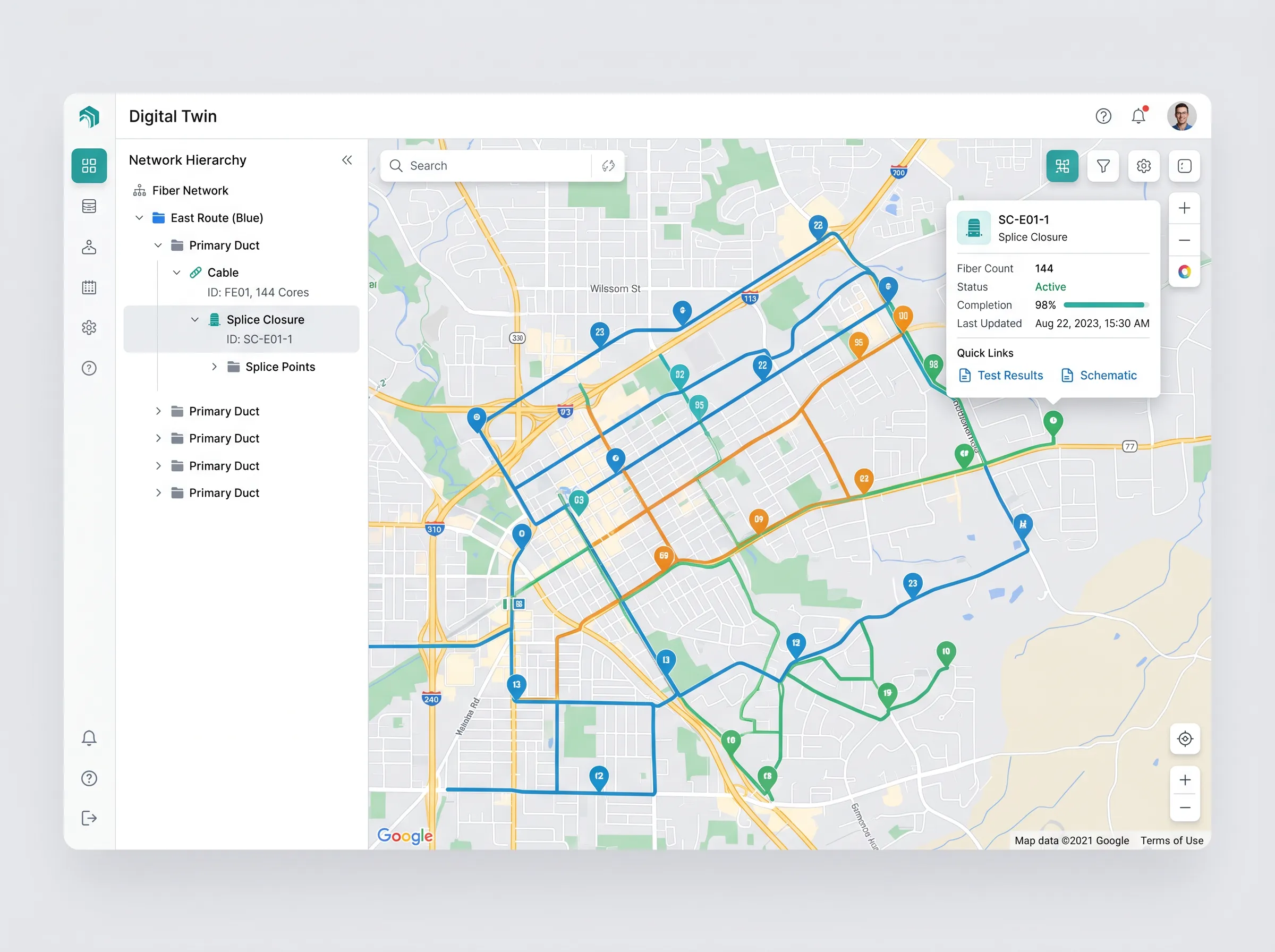Click the Active status value
This screenshot has height=952, width=1275.
(1050, 287)
